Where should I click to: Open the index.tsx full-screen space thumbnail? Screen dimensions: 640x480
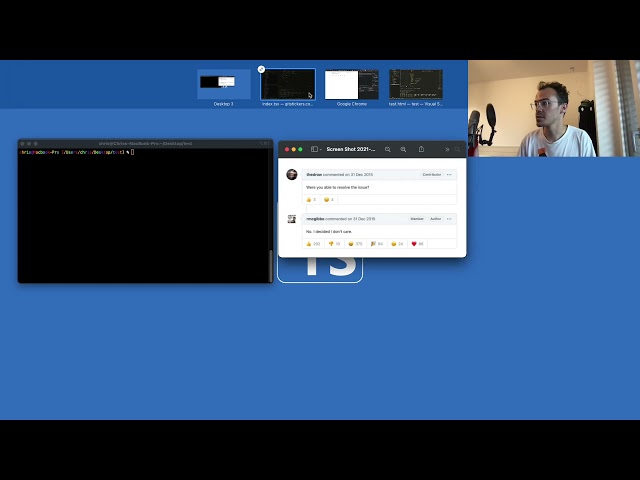(x=288, y=84)
